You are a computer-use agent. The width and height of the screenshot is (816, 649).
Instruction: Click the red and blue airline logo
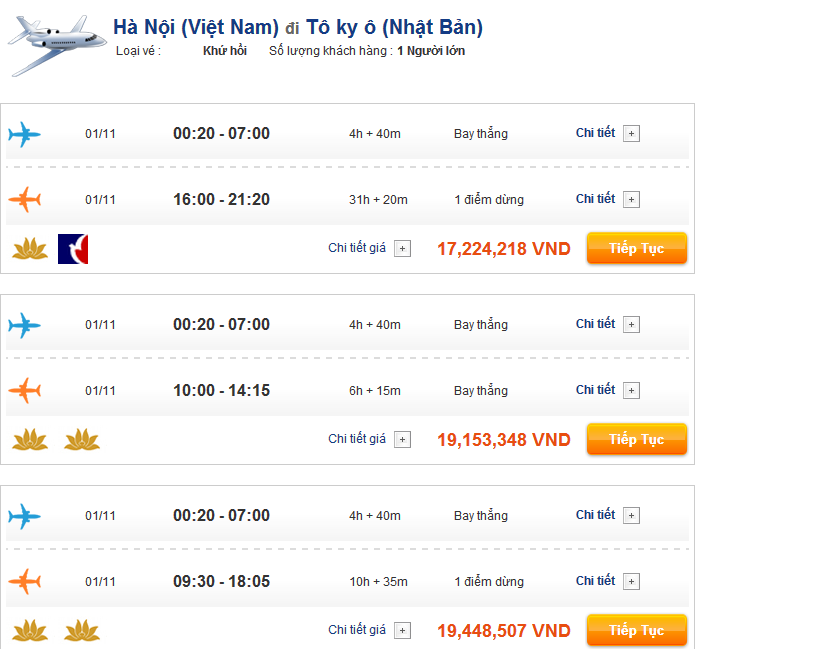click(x=73, y=248)
